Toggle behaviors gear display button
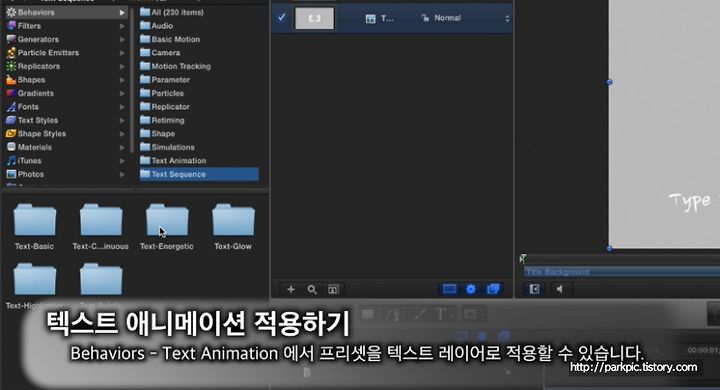 tap(471, 289)
